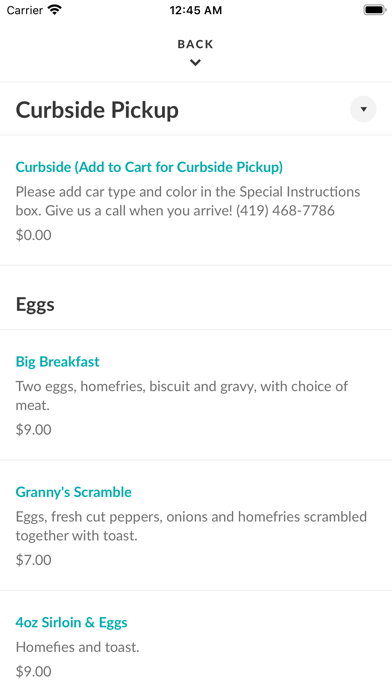Screen dimensions: 392x696
Task: Tap the BACK label at top
Action: click(195, 44)
